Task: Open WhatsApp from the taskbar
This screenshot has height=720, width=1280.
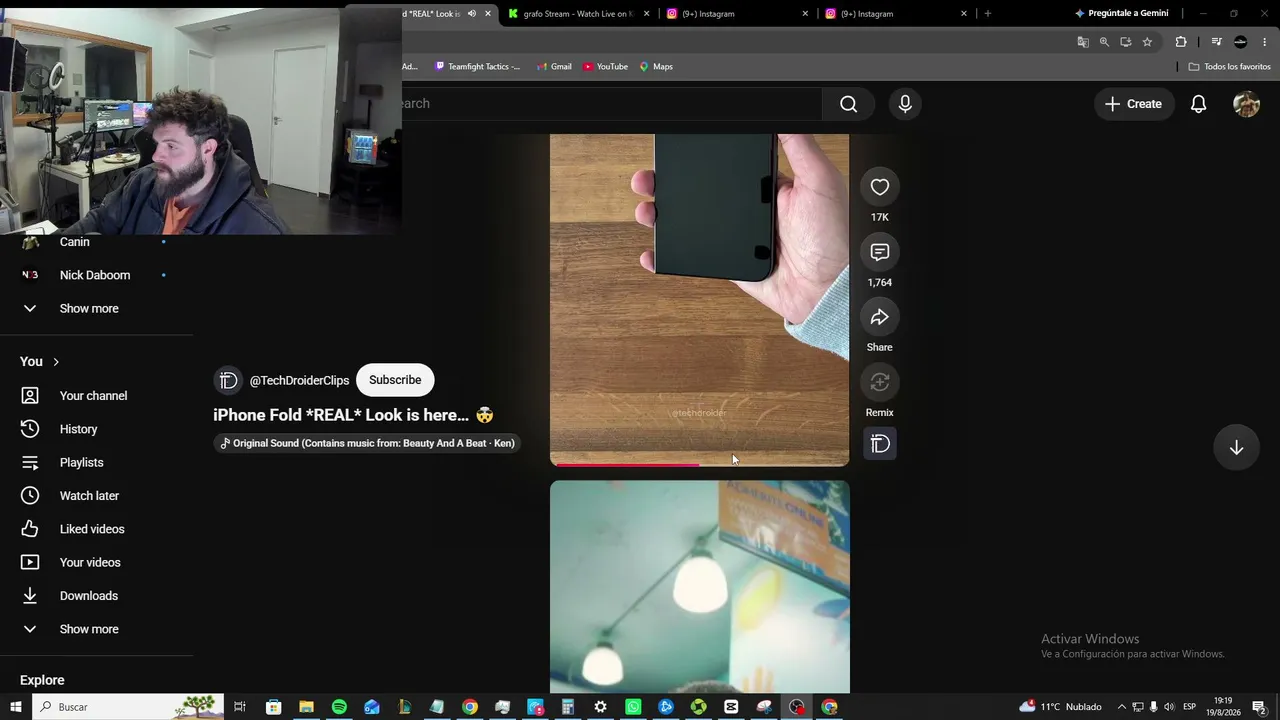Action: 633,707
